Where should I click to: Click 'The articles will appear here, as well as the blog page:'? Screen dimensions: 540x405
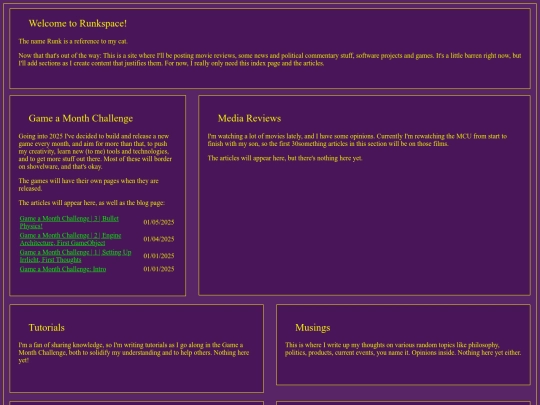point(92,203)
